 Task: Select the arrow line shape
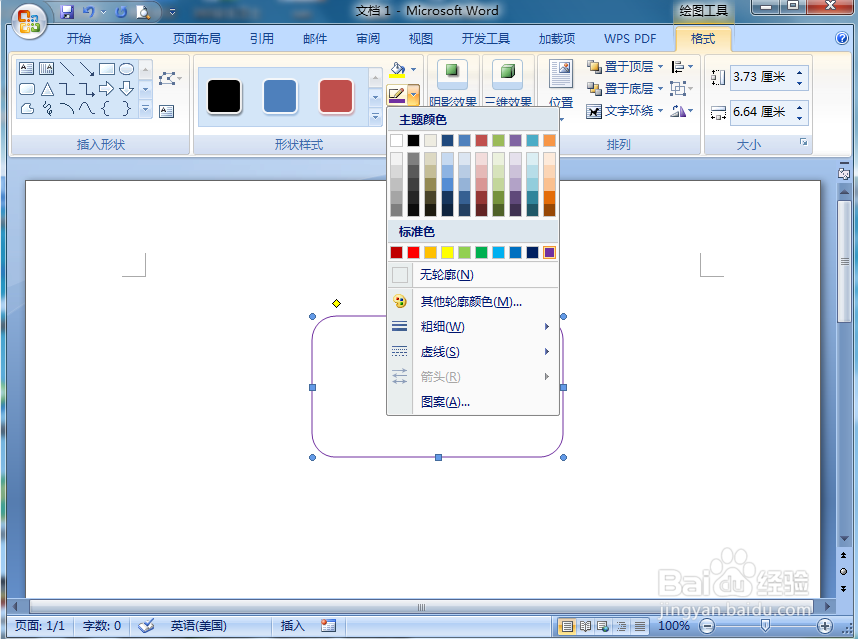coord(86,68)
